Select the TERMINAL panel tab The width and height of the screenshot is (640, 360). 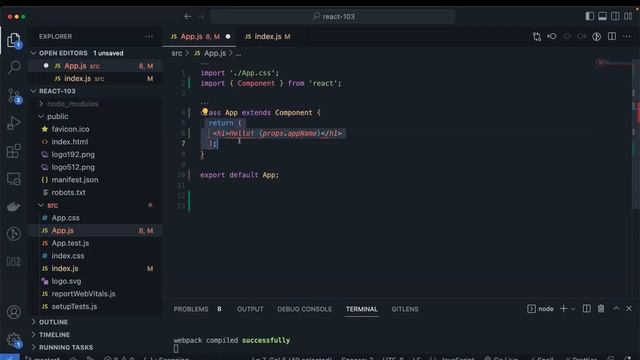point(362,309)
